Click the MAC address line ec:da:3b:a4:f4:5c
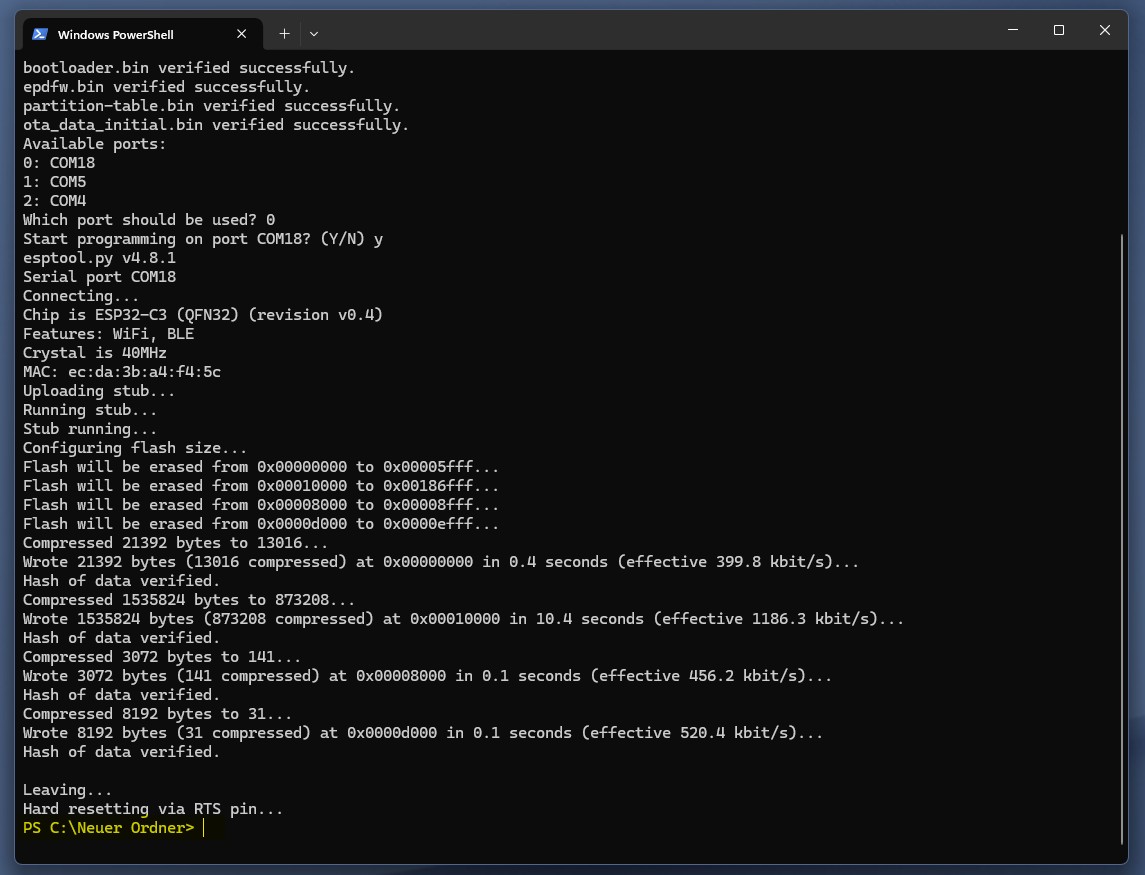Viewport: 1145px width, 875px height. (x=122, y=372)
